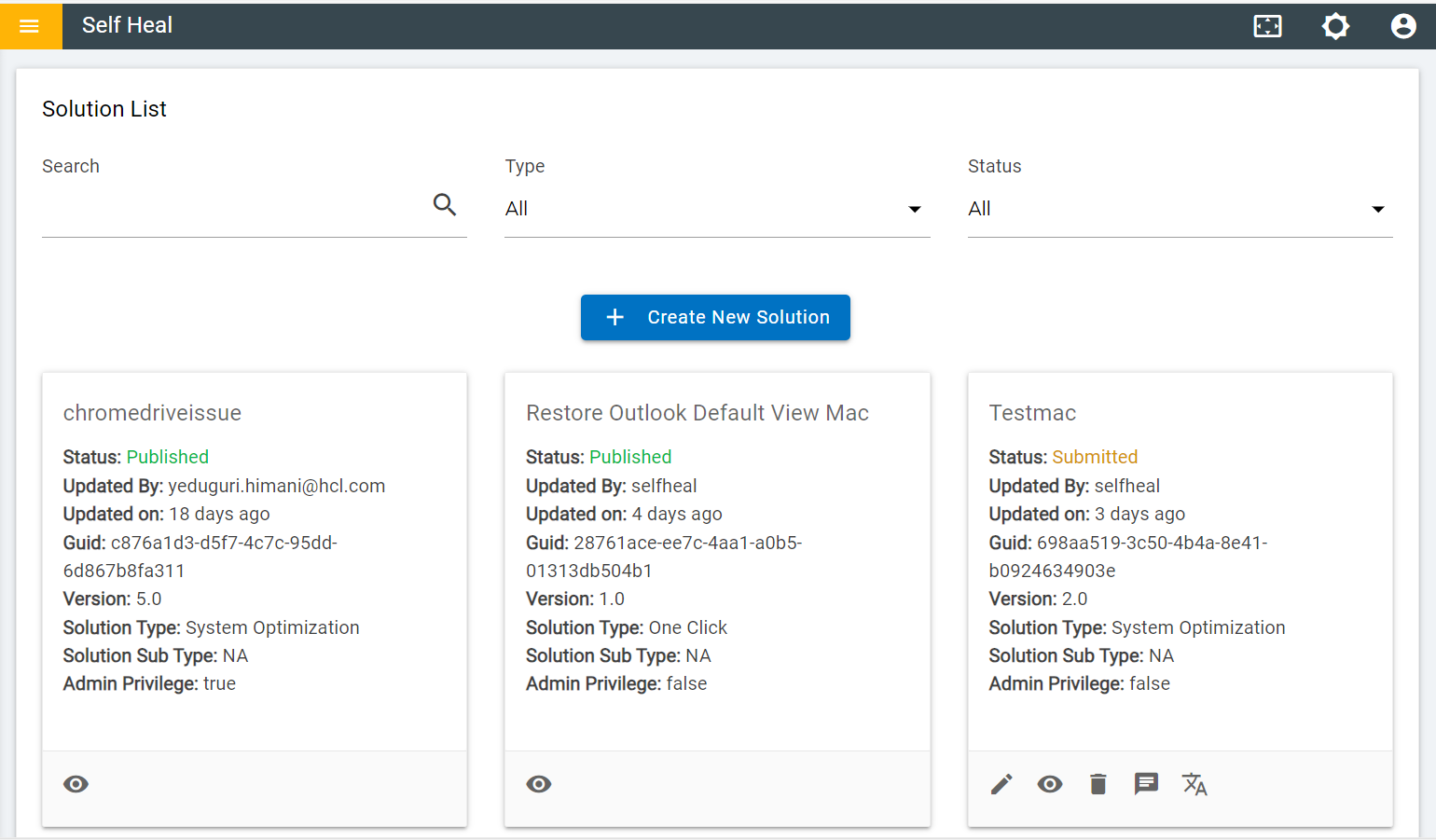Toggle fullscreen mode icon in header
The height and width of the screenshot is (840, 1436).
coord(1267,26)
